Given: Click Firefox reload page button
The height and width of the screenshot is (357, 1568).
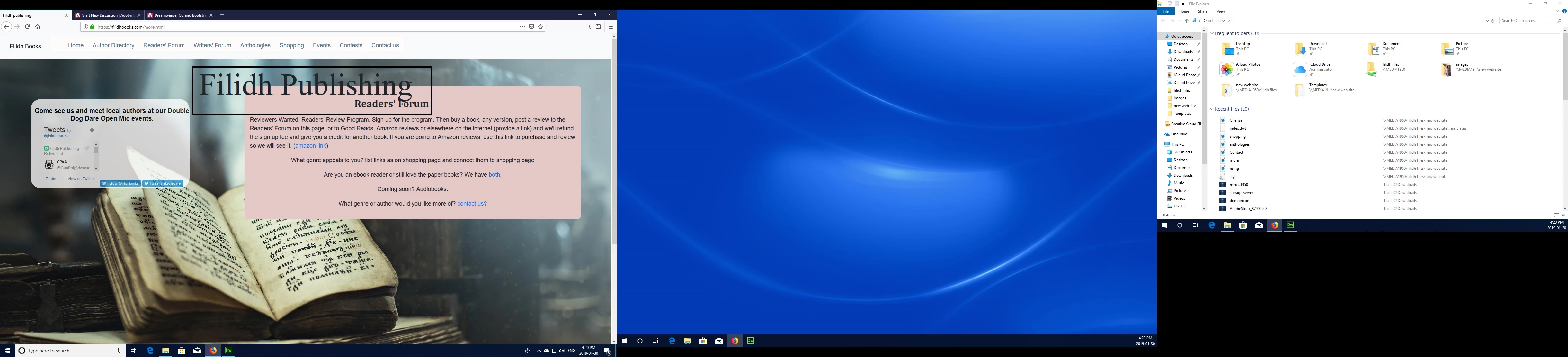Looking at the screenshot, I should 27,27.
